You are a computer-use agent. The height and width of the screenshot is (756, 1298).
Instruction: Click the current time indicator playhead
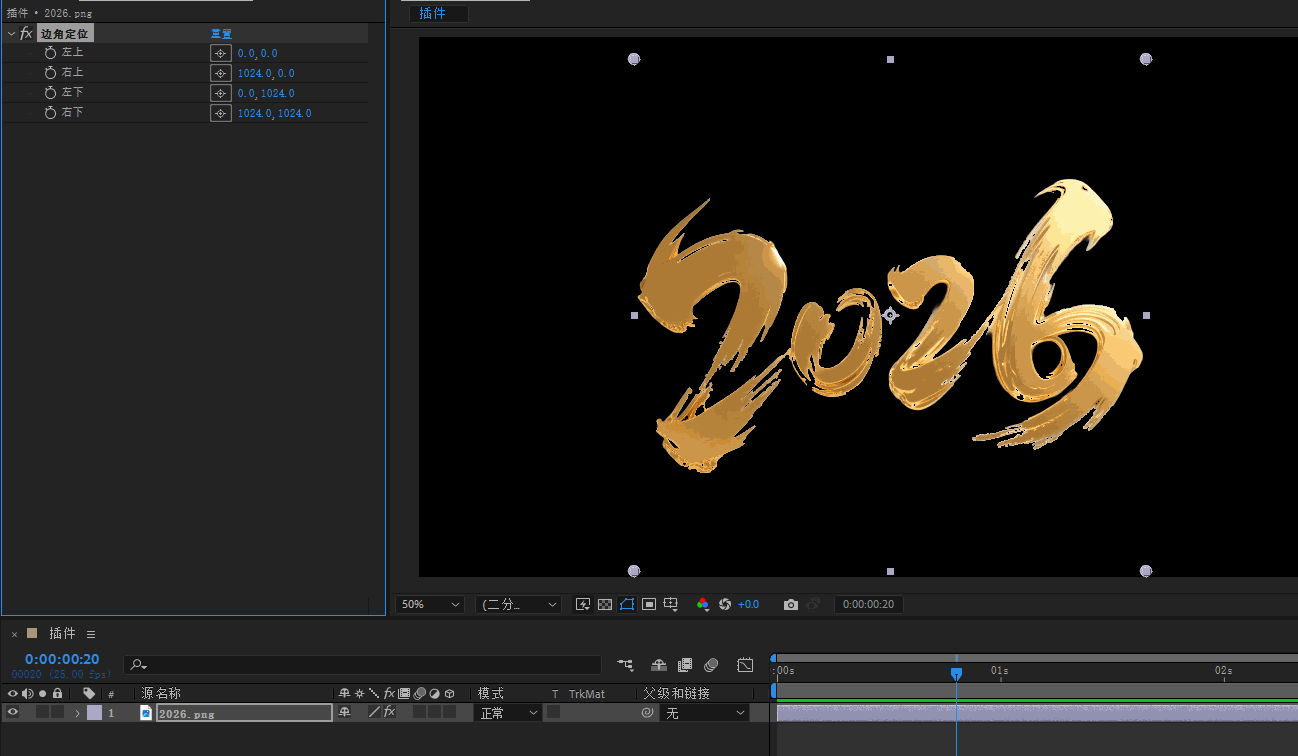[x=956, y=674]
